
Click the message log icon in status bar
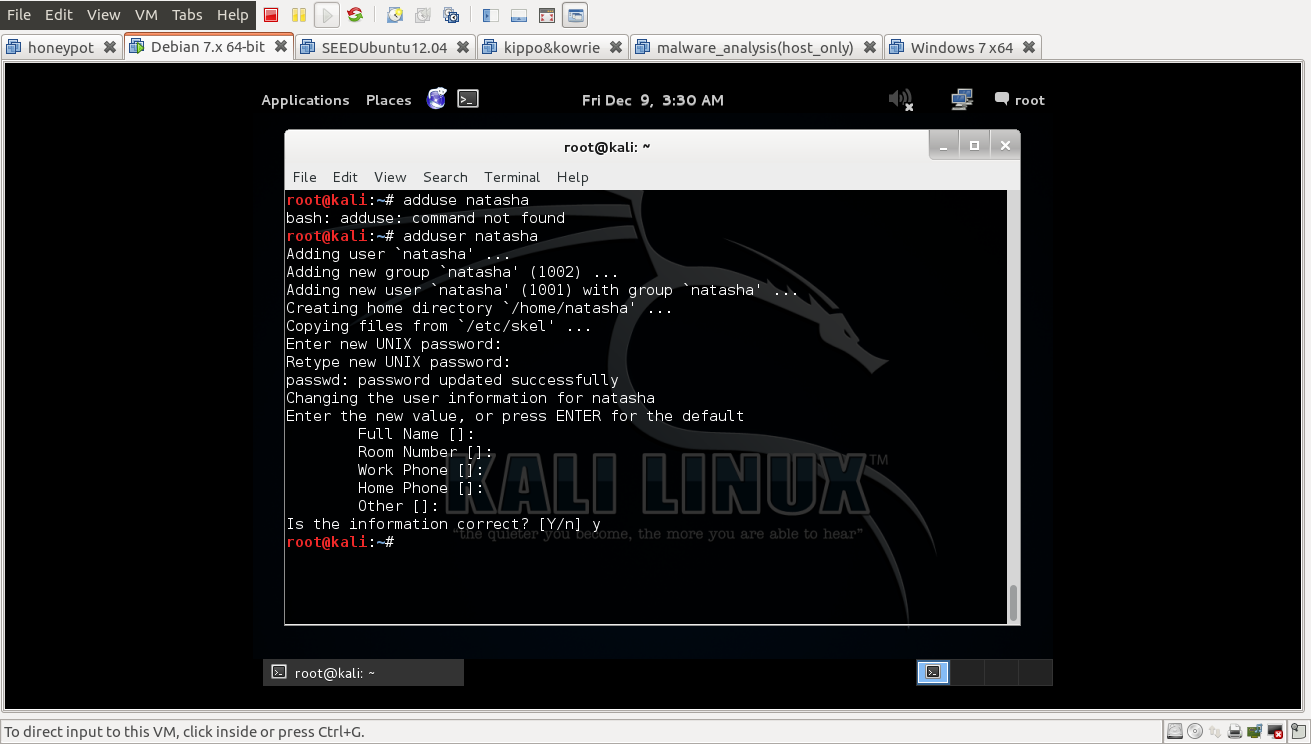click(1298, 731)
